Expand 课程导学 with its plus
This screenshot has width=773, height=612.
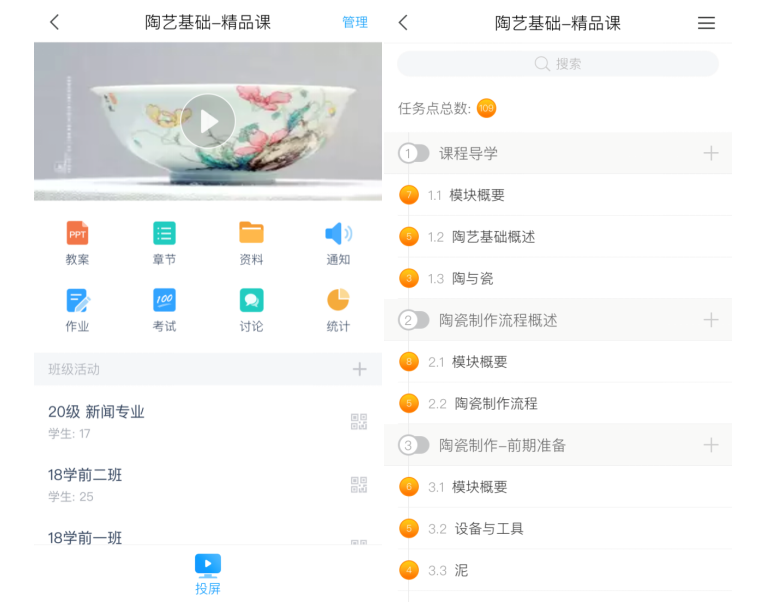click(711, 153)
